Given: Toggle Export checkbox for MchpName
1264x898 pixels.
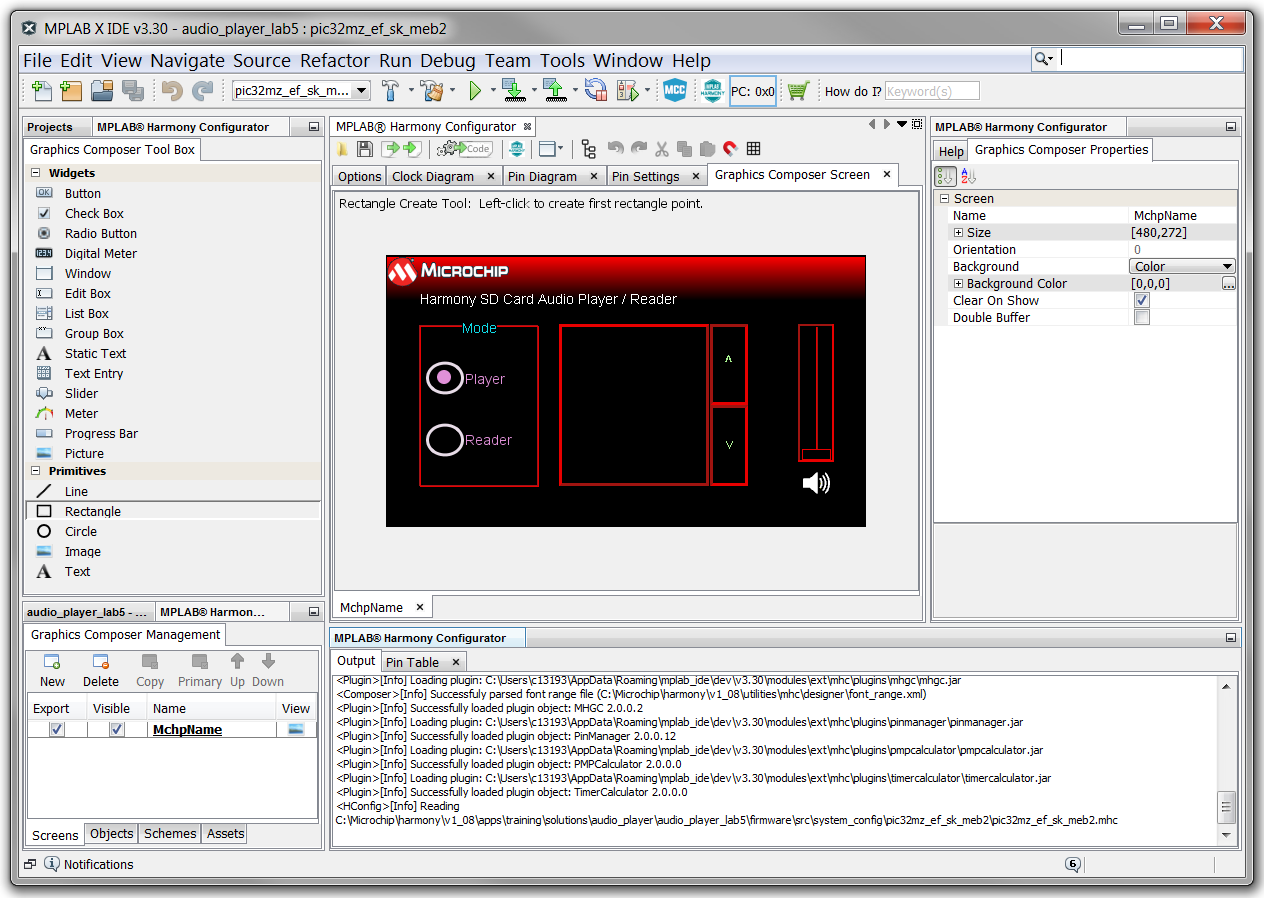Looking at the screenshot, I should point(57,730).
